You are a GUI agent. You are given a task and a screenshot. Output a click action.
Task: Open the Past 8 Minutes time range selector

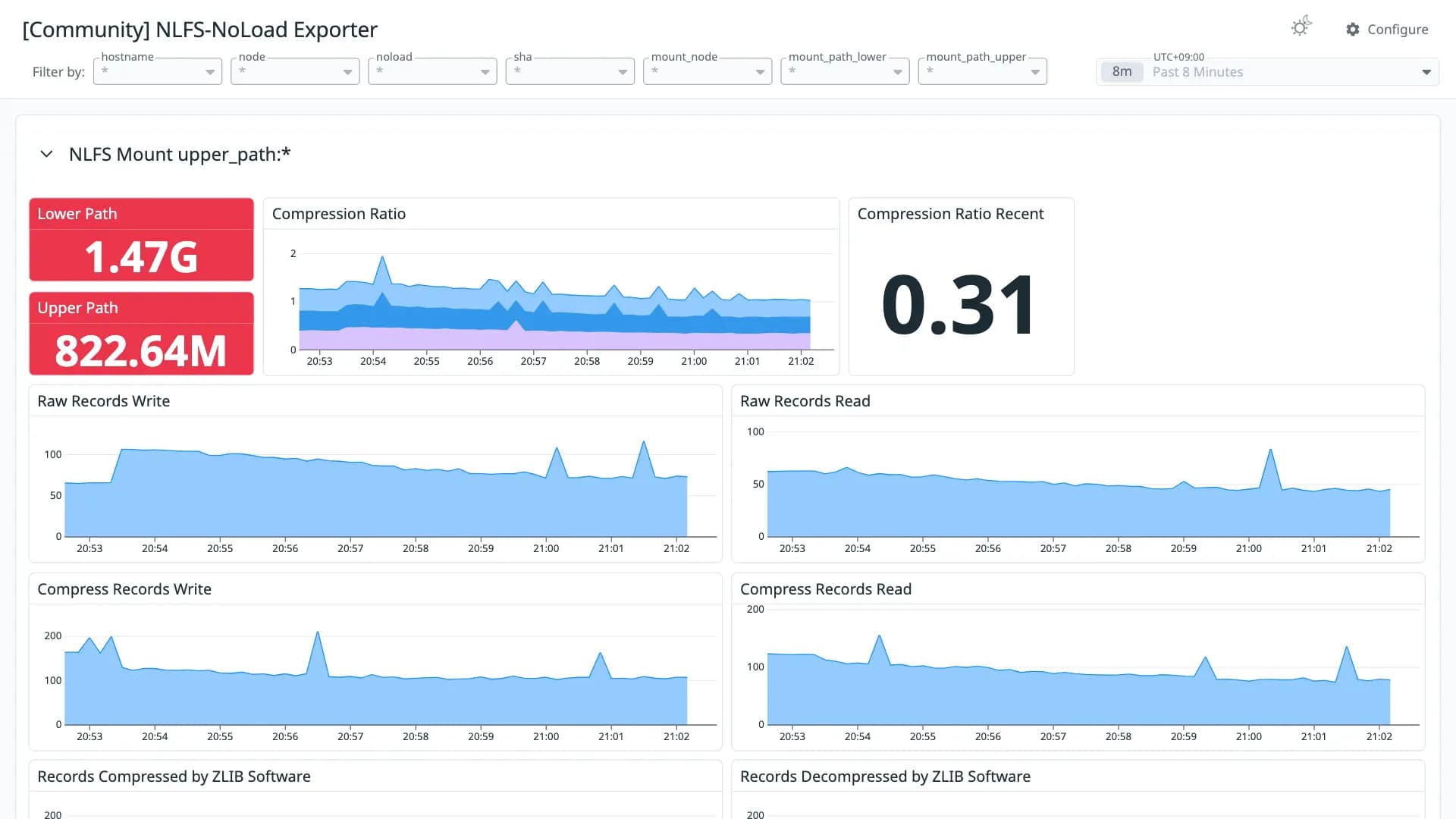click(x=1267, y=72)
